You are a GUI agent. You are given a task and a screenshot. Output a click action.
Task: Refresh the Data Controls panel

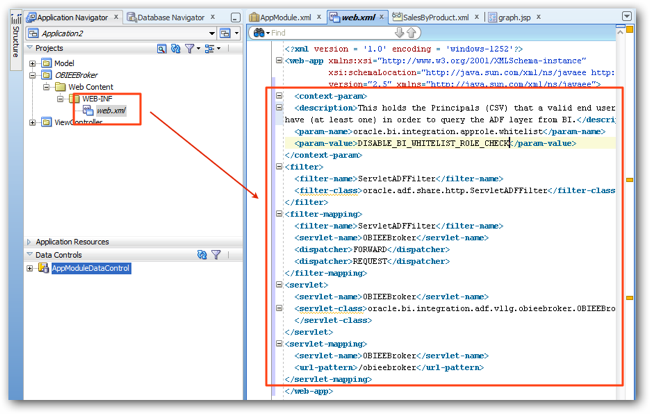(x=202, y=255)
